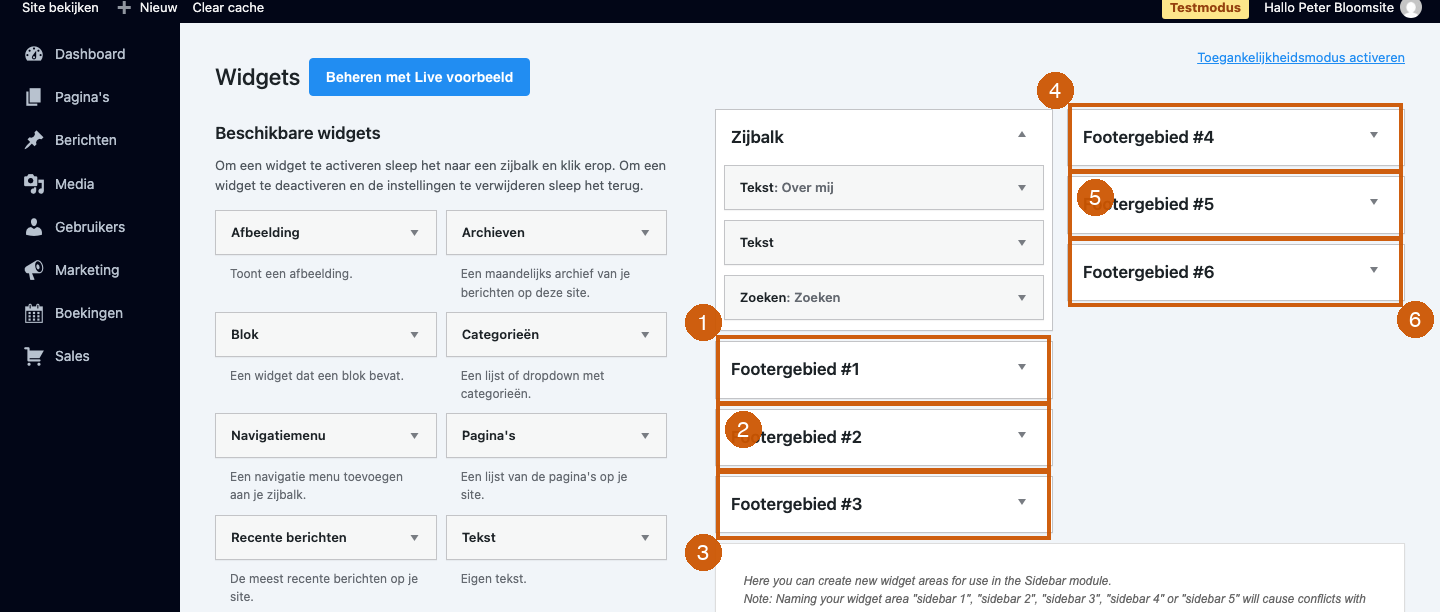1440x612 pixels.
Task: Expand the Recente berichten widget arrow
Action: (414, 537)
